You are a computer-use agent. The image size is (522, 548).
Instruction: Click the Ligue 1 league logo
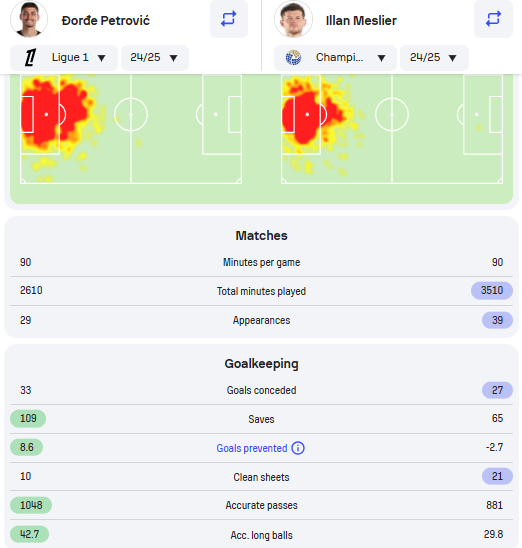click(30, 58)
